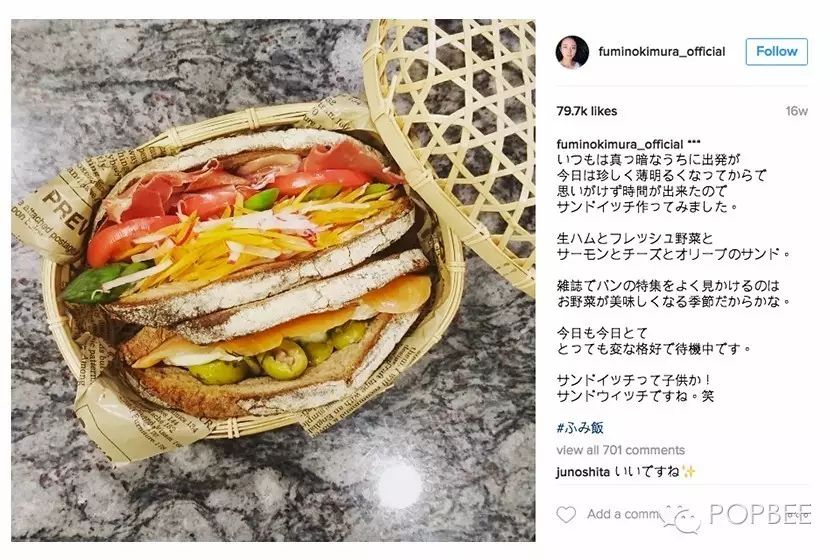Click the sandwich photo
Screen dimensions: 840x560
tap(273, 280)
